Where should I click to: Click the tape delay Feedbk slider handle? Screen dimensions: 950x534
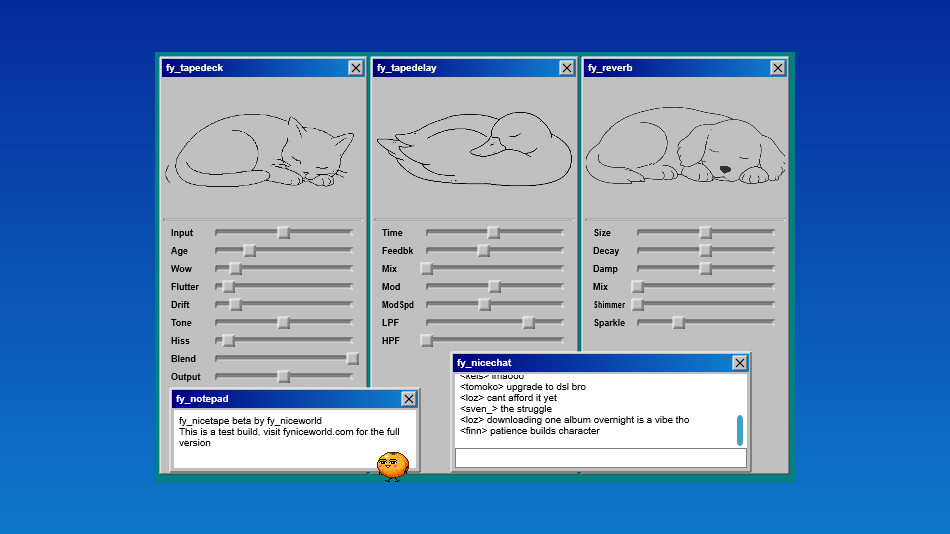pos(484,250)
